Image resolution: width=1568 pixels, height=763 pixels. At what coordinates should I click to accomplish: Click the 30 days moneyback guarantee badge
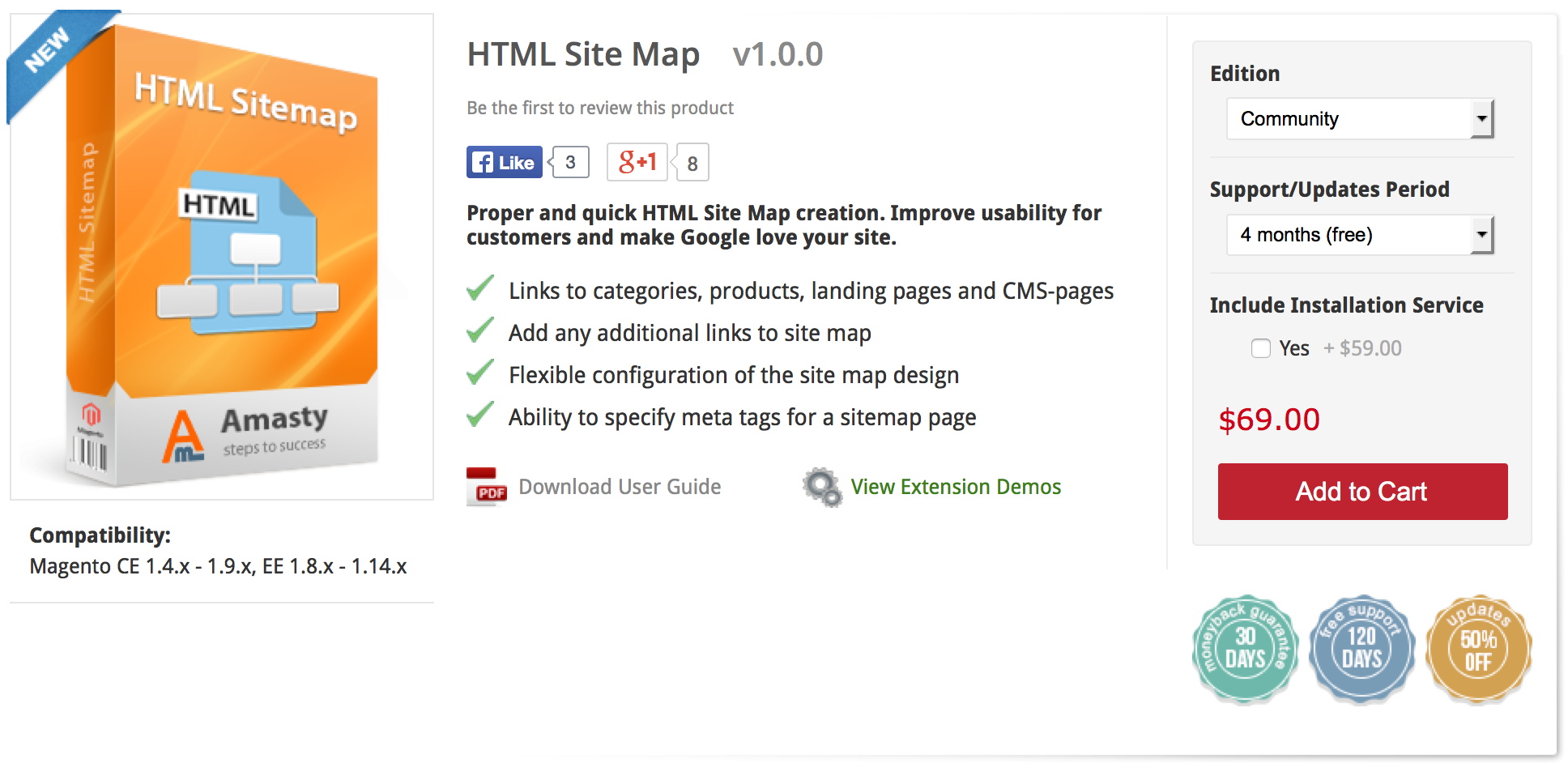(1245, 649)
